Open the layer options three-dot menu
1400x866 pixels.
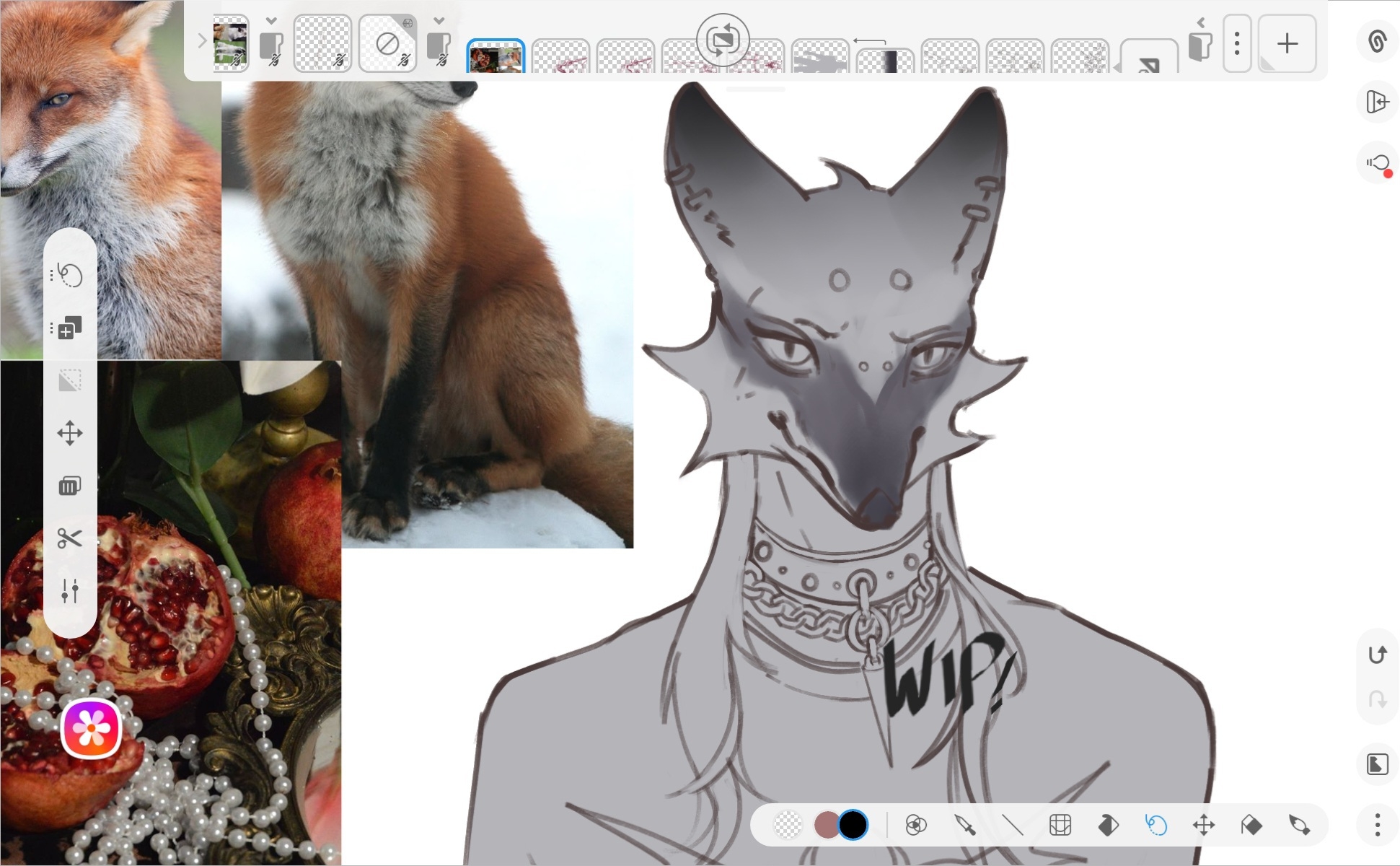[1237, 44]
